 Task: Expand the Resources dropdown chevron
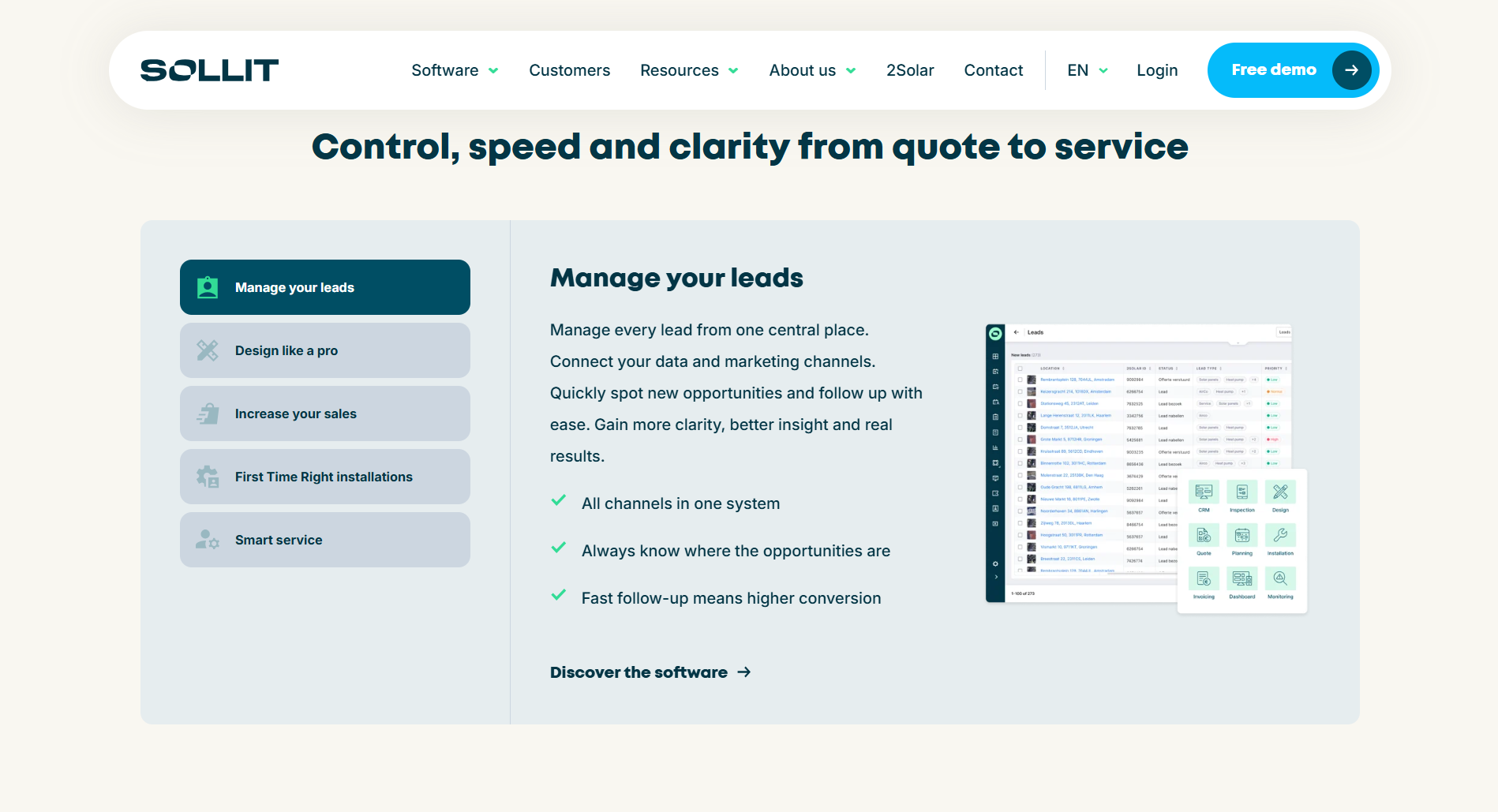click(x=733, y=71)
